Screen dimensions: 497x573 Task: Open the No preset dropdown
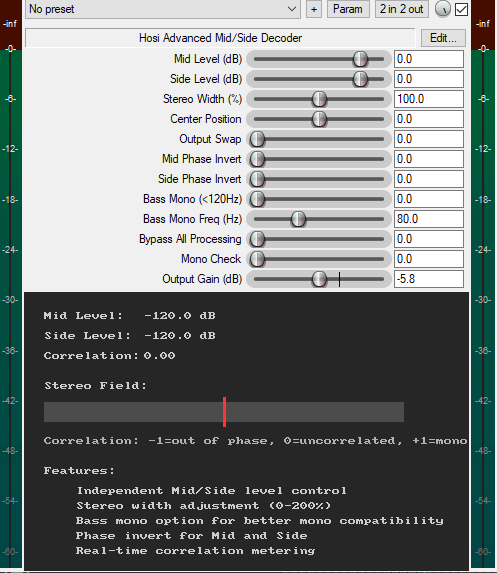[x=163, y=9]
